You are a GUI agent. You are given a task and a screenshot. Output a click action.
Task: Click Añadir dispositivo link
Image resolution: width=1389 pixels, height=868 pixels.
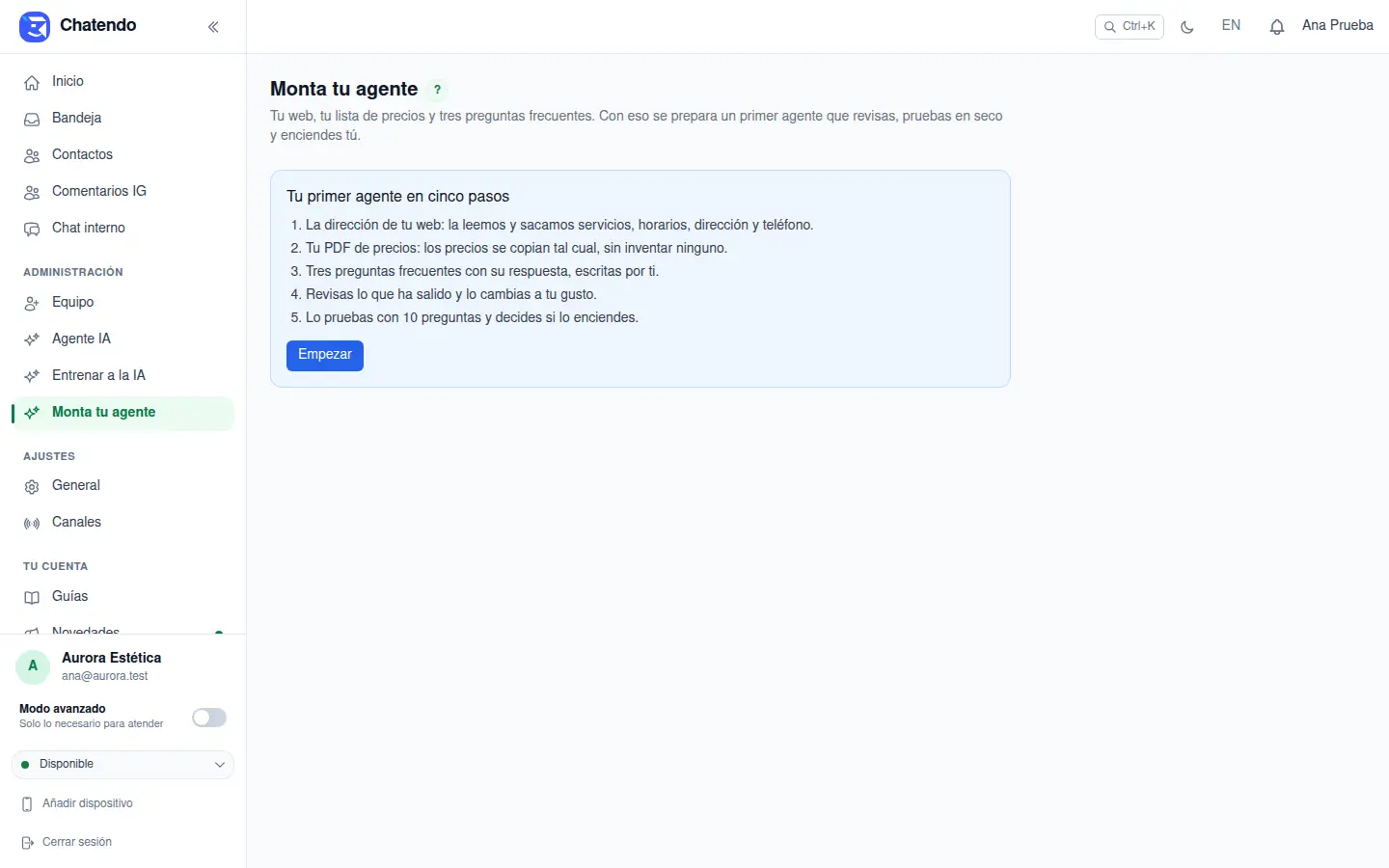point(78,803)
